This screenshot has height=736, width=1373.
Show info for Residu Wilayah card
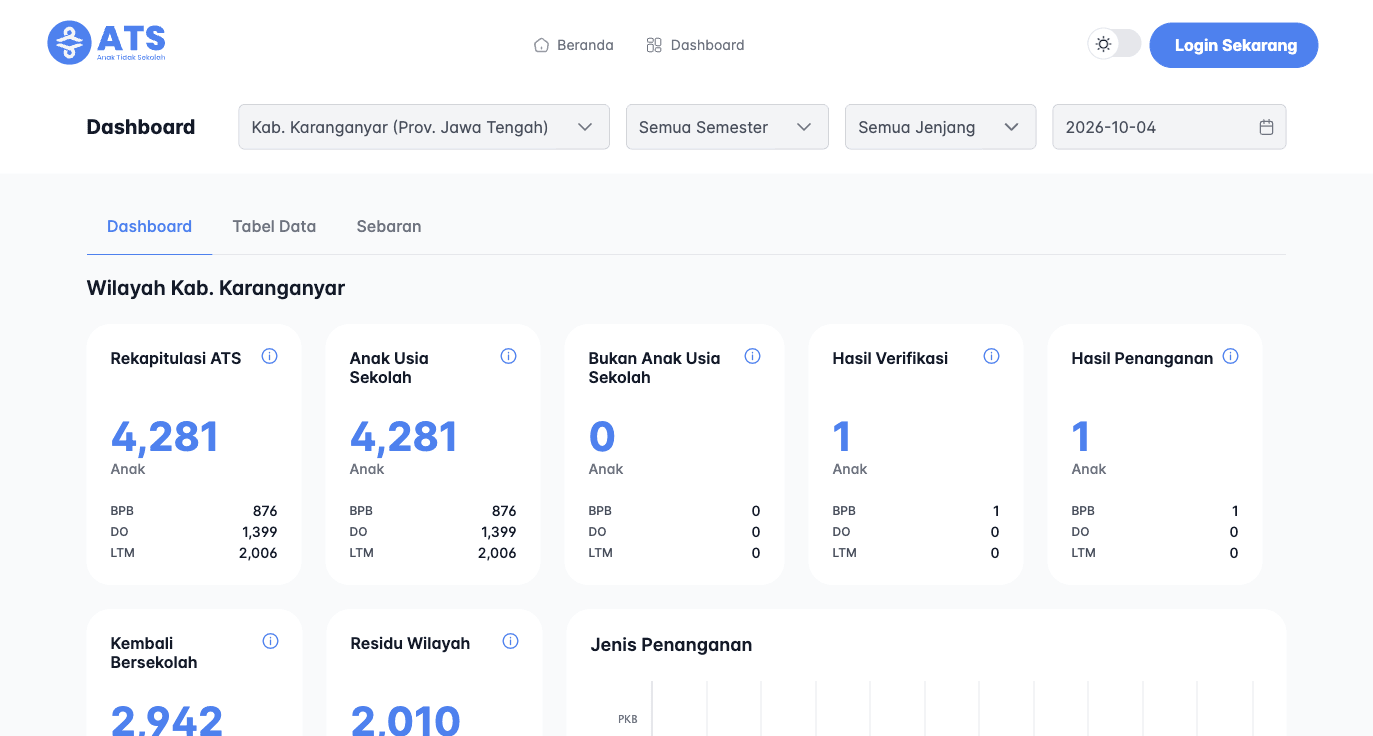click(x=510, y=641)
